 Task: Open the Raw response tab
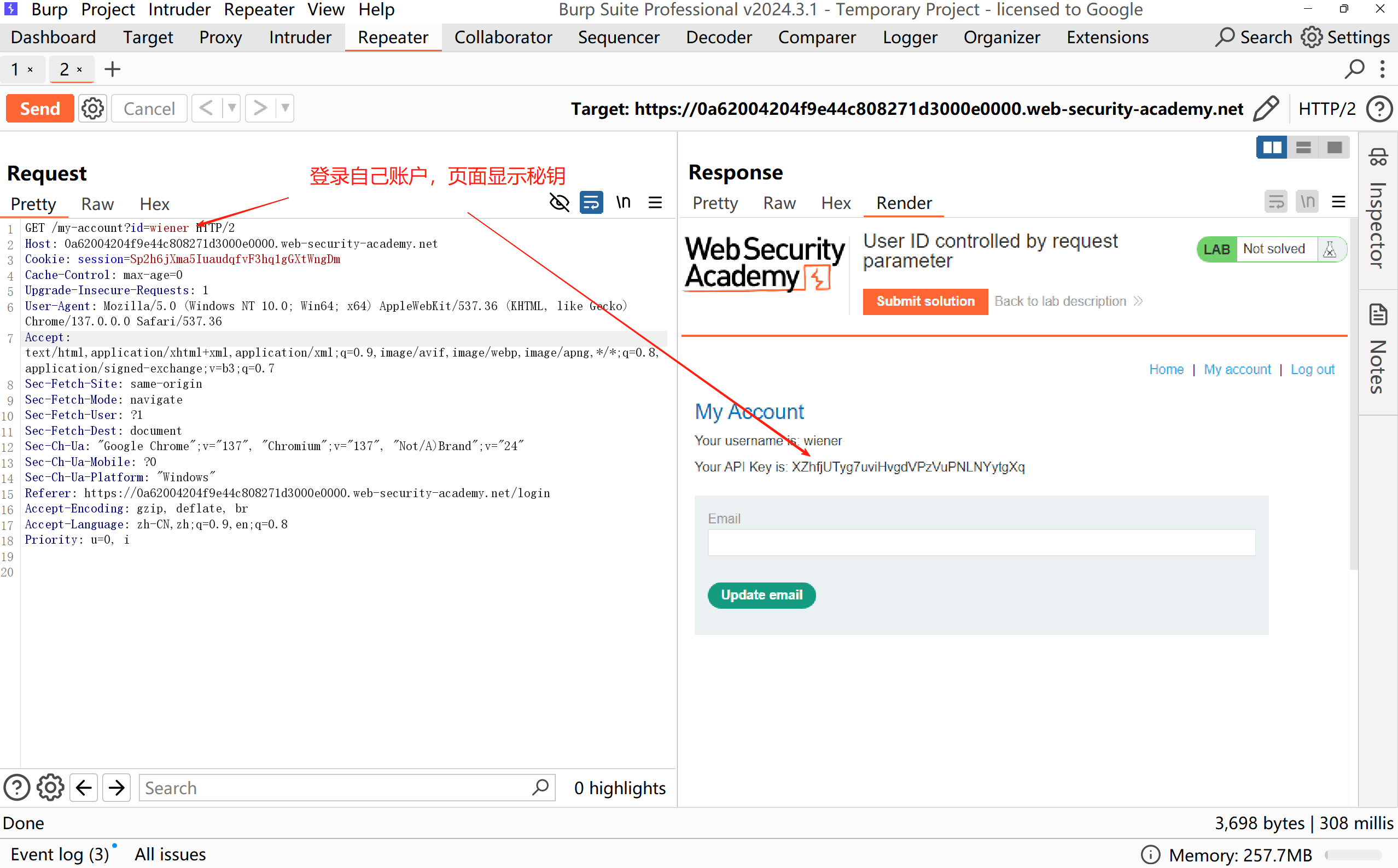[x=779, y=203]
